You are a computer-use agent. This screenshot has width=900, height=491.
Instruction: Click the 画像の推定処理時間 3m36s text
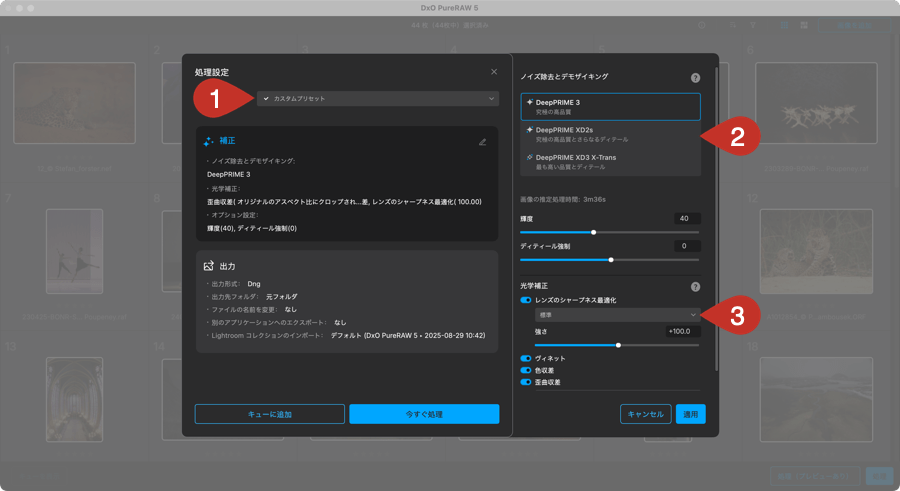coord(562,199)
